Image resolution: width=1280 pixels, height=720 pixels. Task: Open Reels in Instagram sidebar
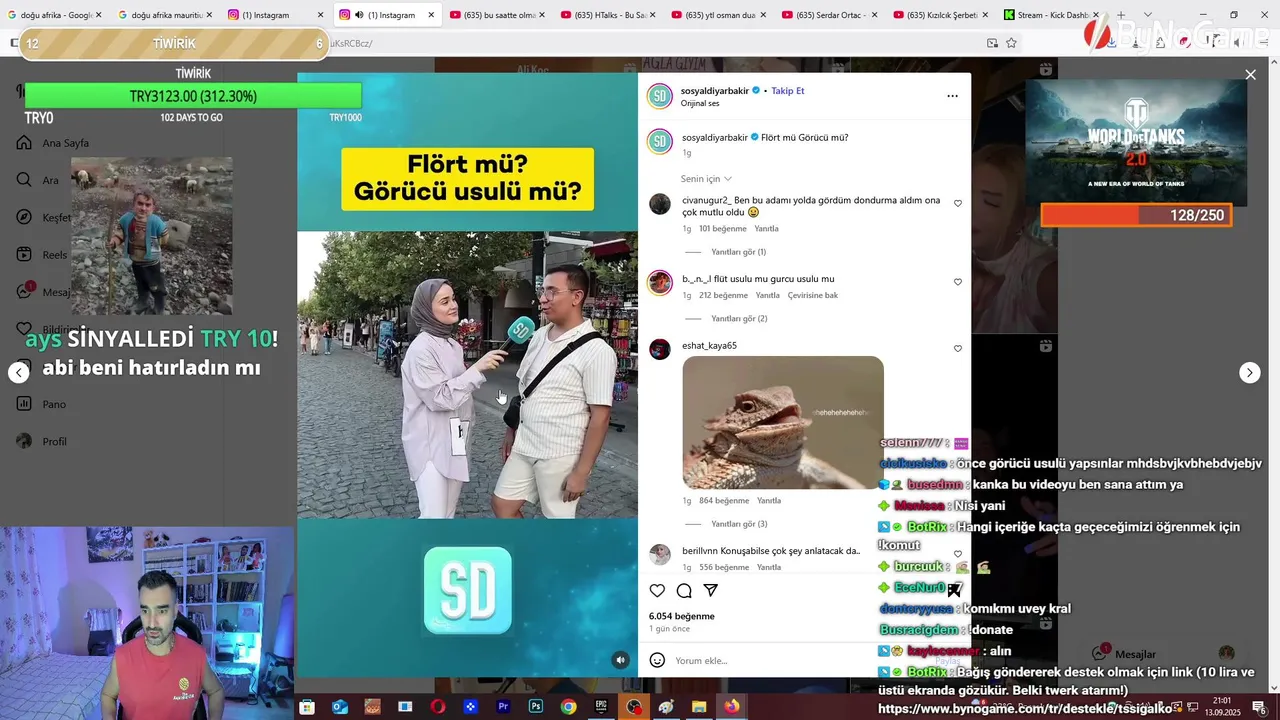pyautogui.click(x=42, y=255)
